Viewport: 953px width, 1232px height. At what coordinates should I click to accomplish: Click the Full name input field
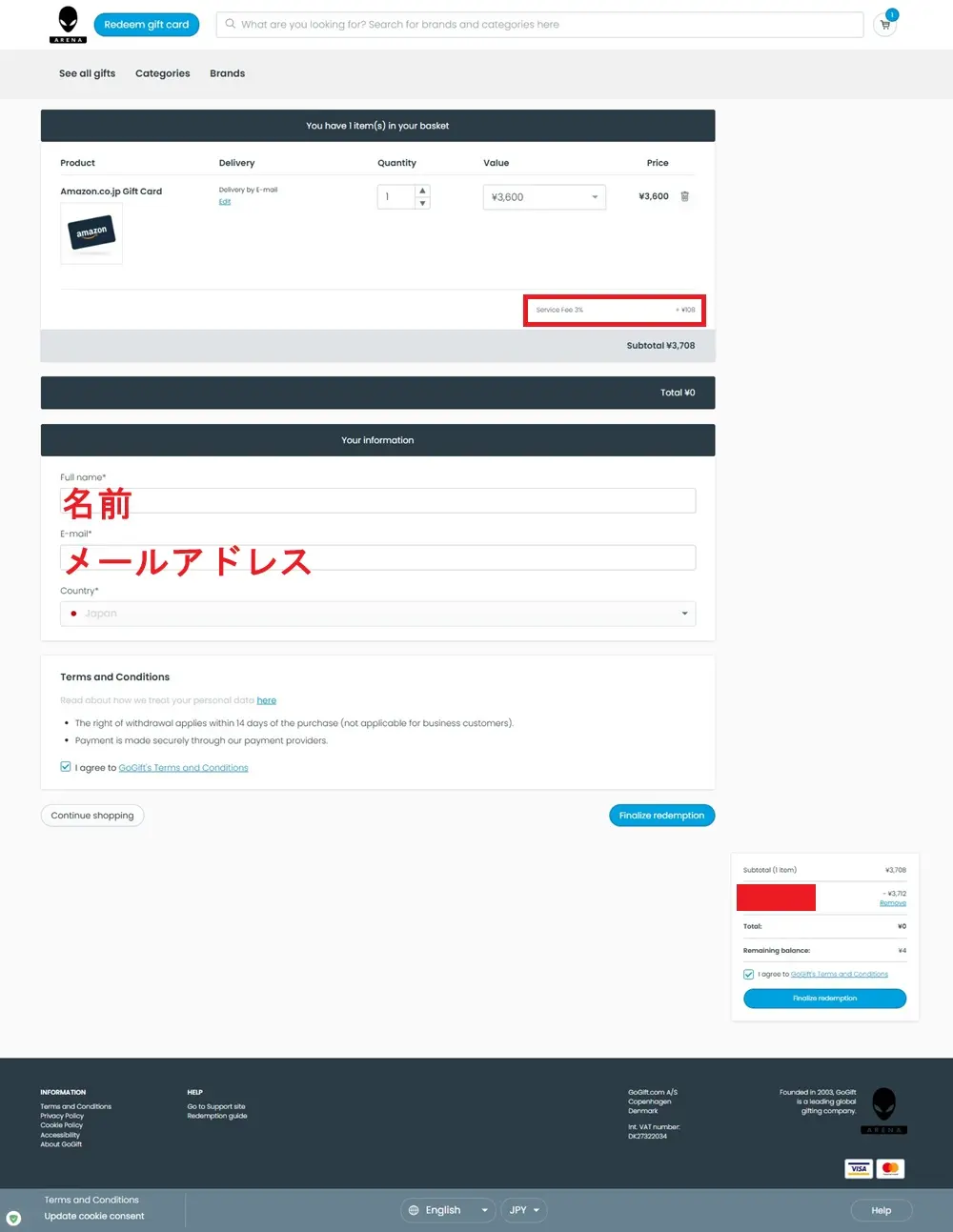click(377, 499)
